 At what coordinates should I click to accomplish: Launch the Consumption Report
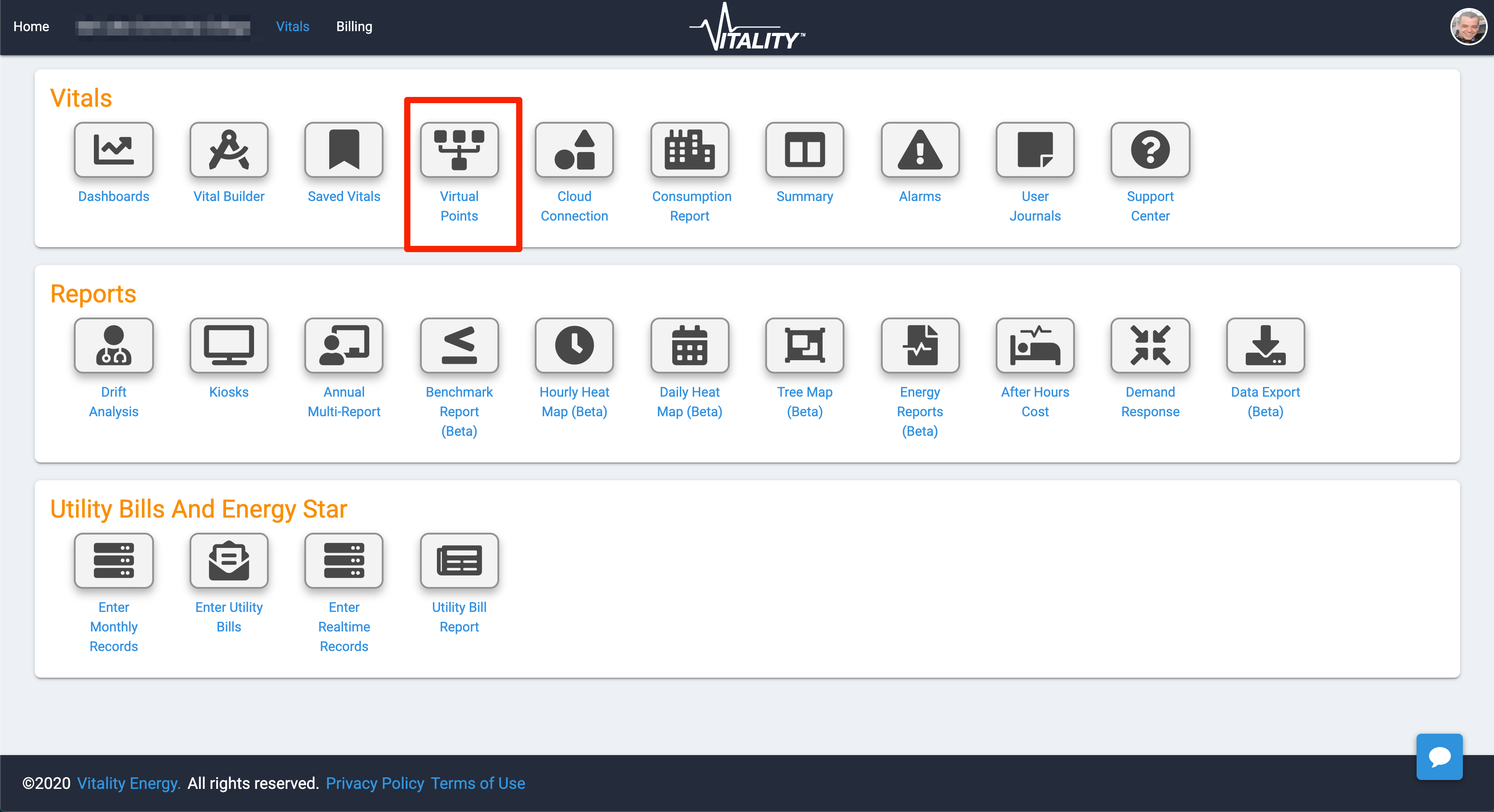click(689, 150)
